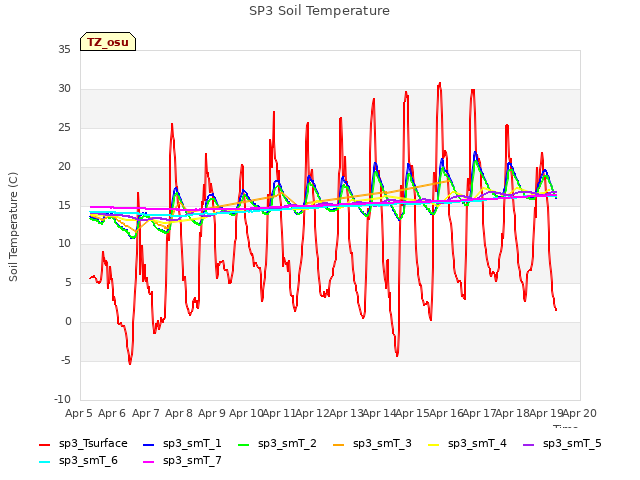Click the cyan sp3_smT_6 legend swatch
This screenshot has width=640, height=480.
coord(44,462)
